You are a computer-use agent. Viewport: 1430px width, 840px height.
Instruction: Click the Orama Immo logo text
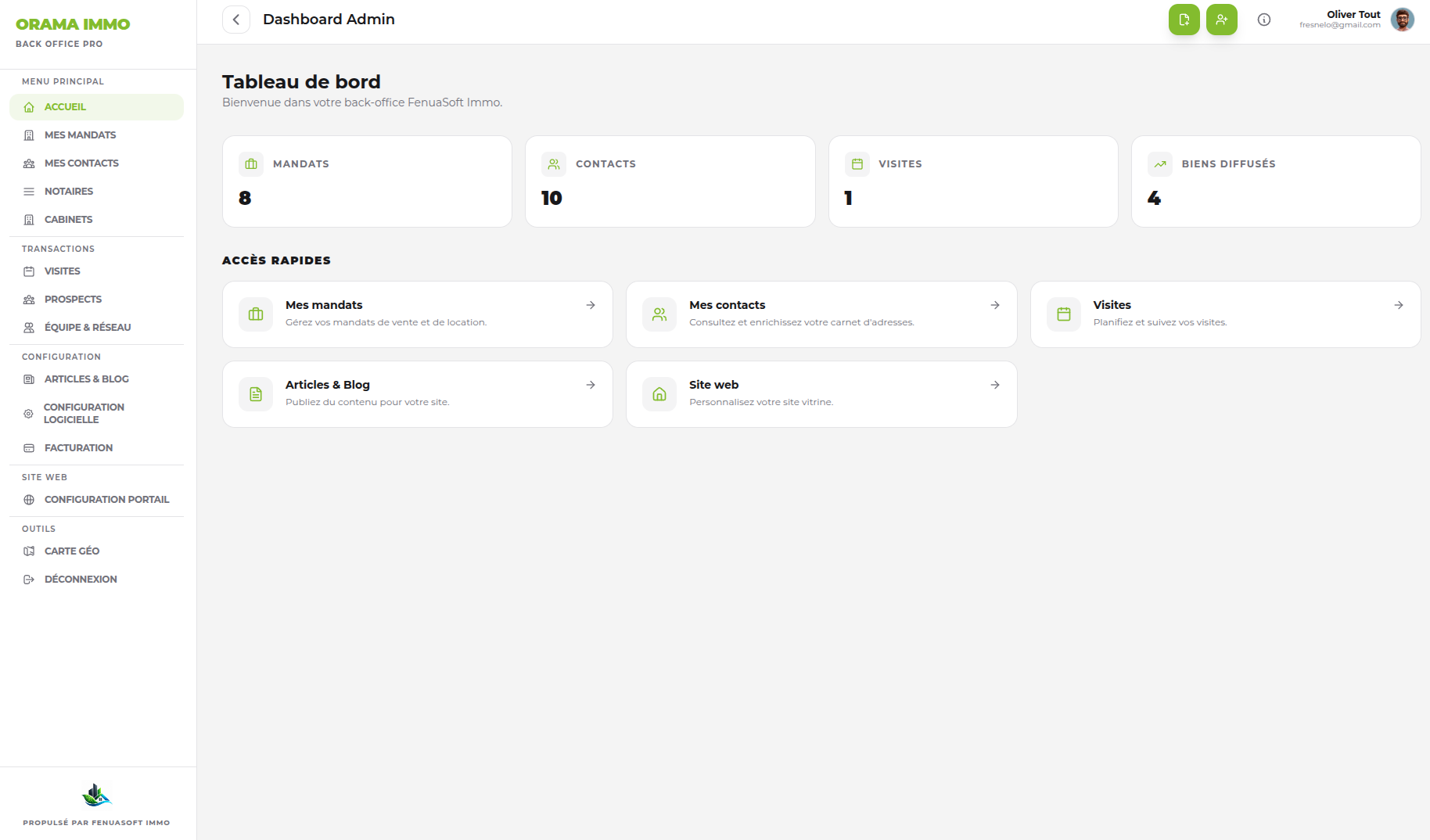click(73, 24)
